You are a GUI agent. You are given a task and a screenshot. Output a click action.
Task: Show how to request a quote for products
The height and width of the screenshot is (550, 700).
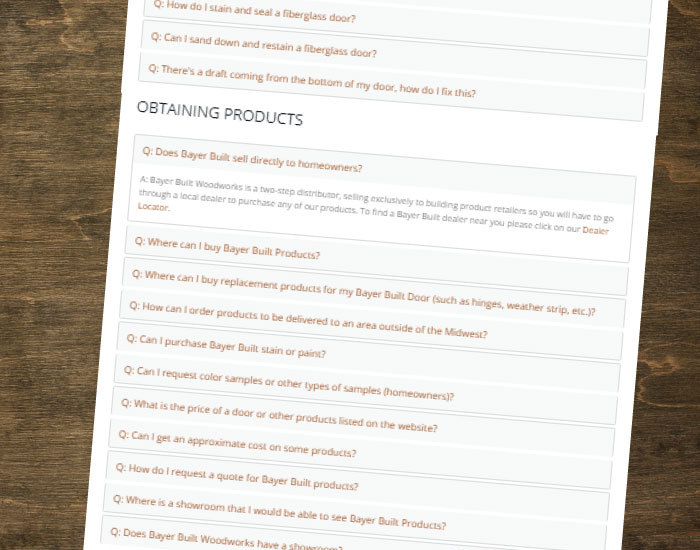237,477
